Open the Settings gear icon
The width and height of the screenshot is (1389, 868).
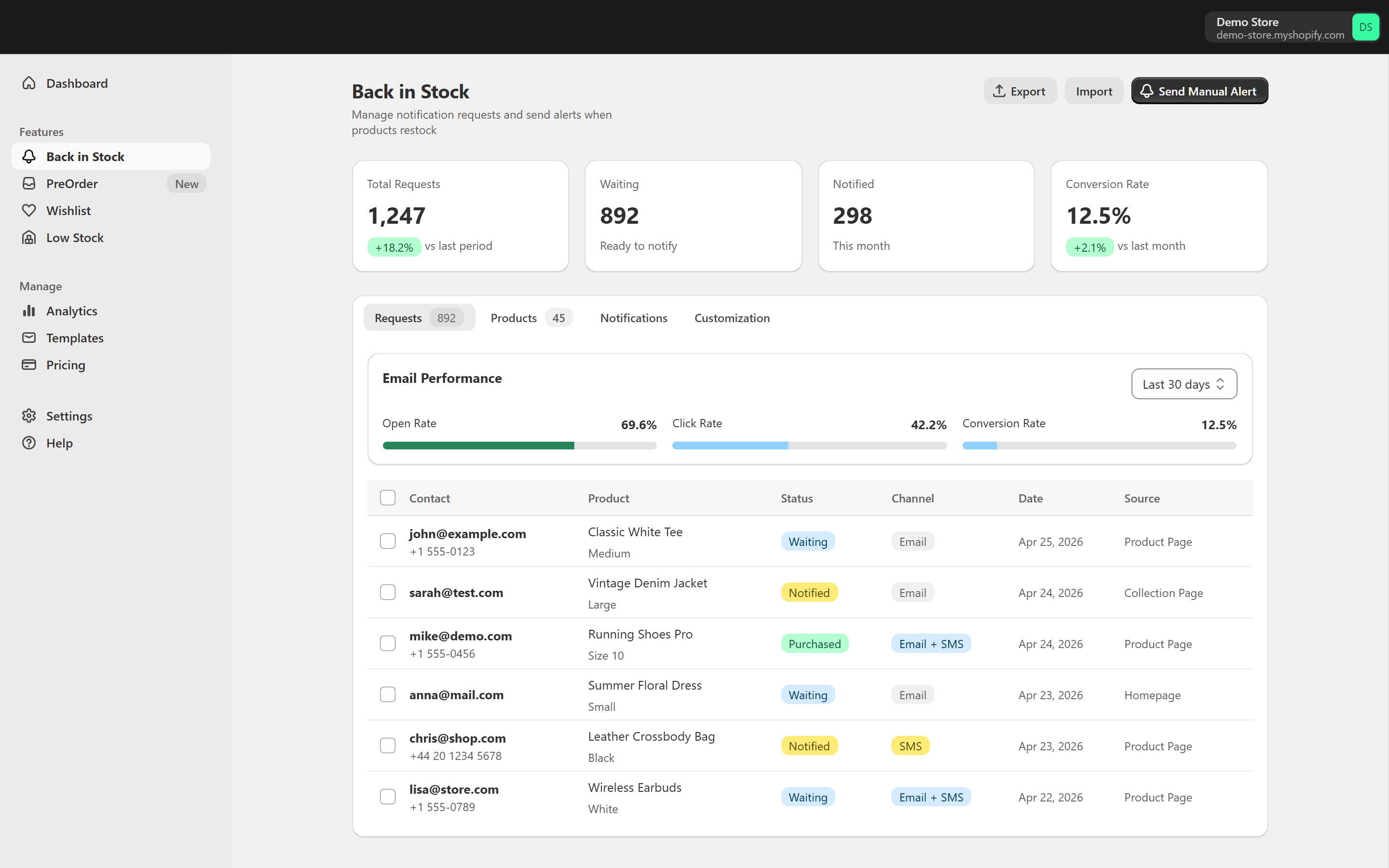point(29,416)
